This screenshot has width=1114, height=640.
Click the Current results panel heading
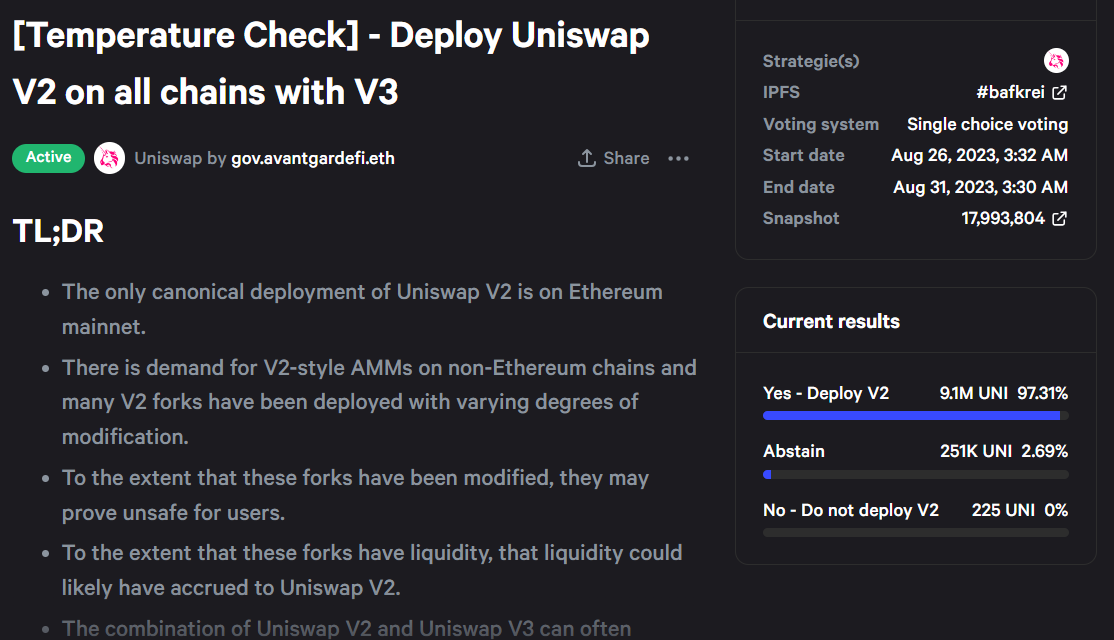coord(831,321)
